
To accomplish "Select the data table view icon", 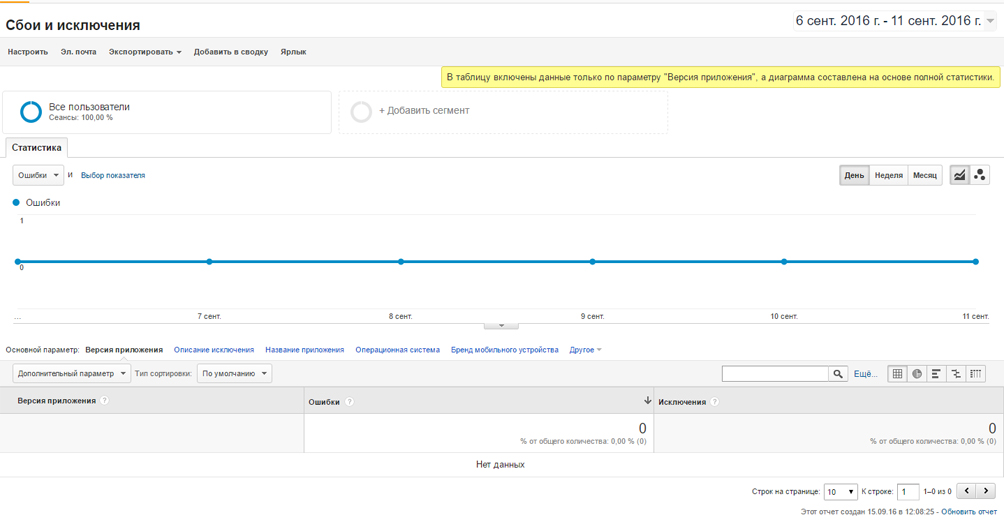I will (897, 373).
